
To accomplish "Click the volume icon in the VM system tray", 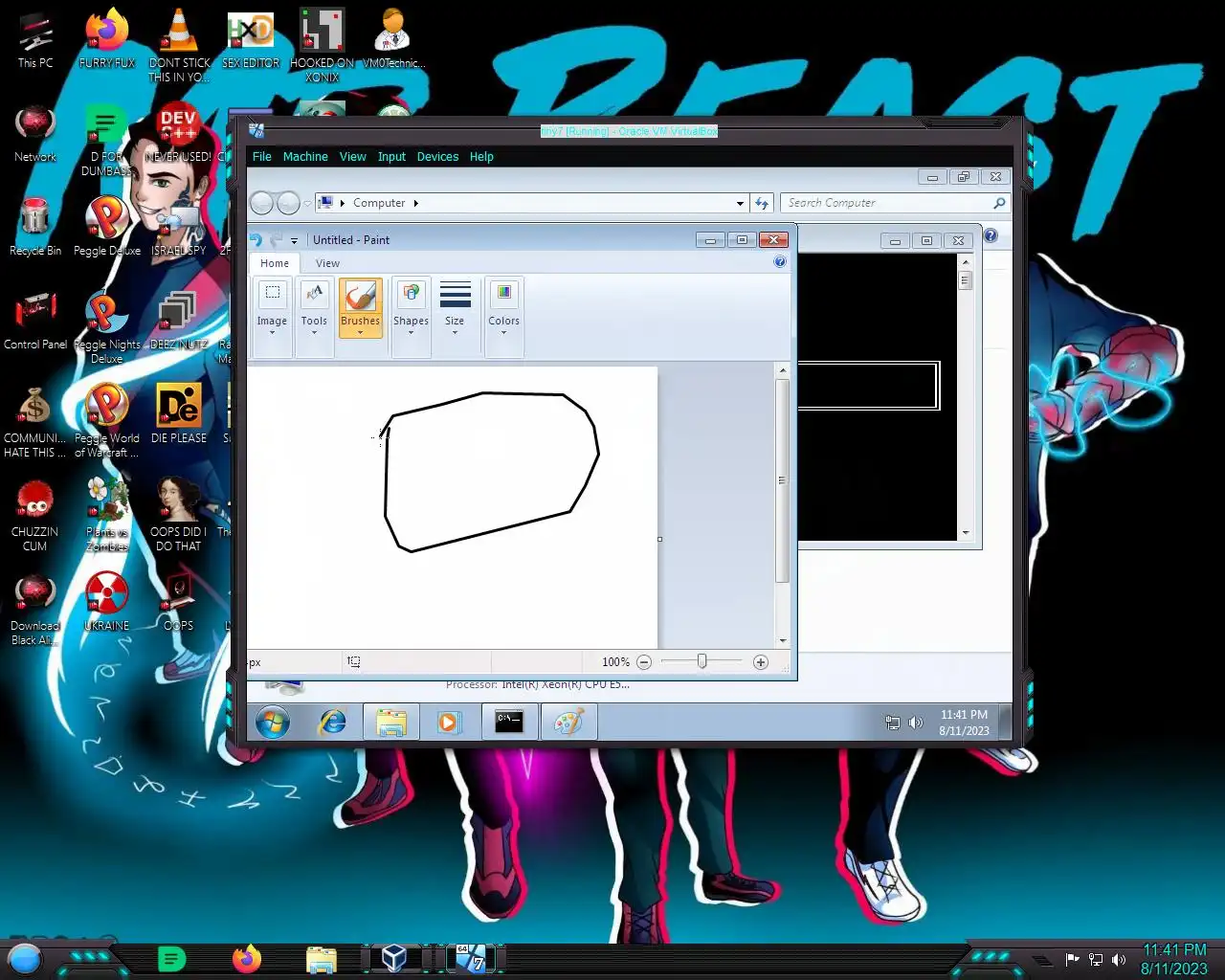I will click(916, 723).
